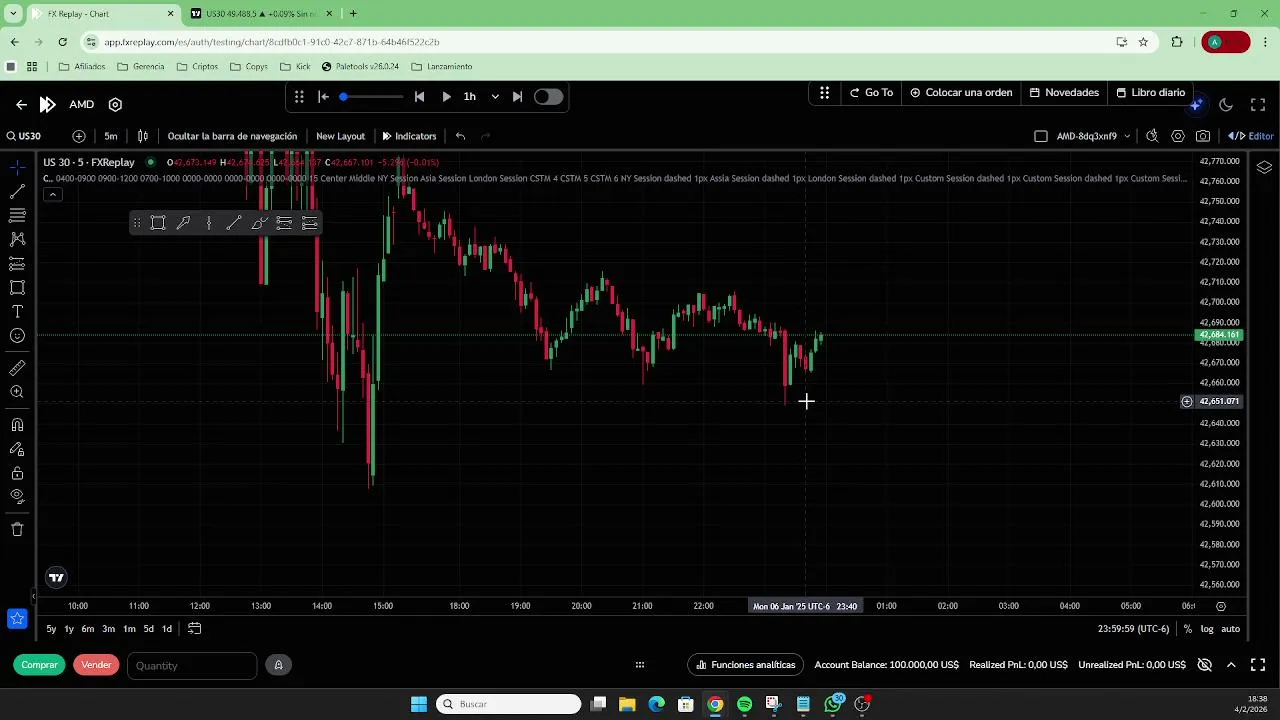Toggle the layout checkbox beside AMD-8dq3xnf9

point(1041,136)
